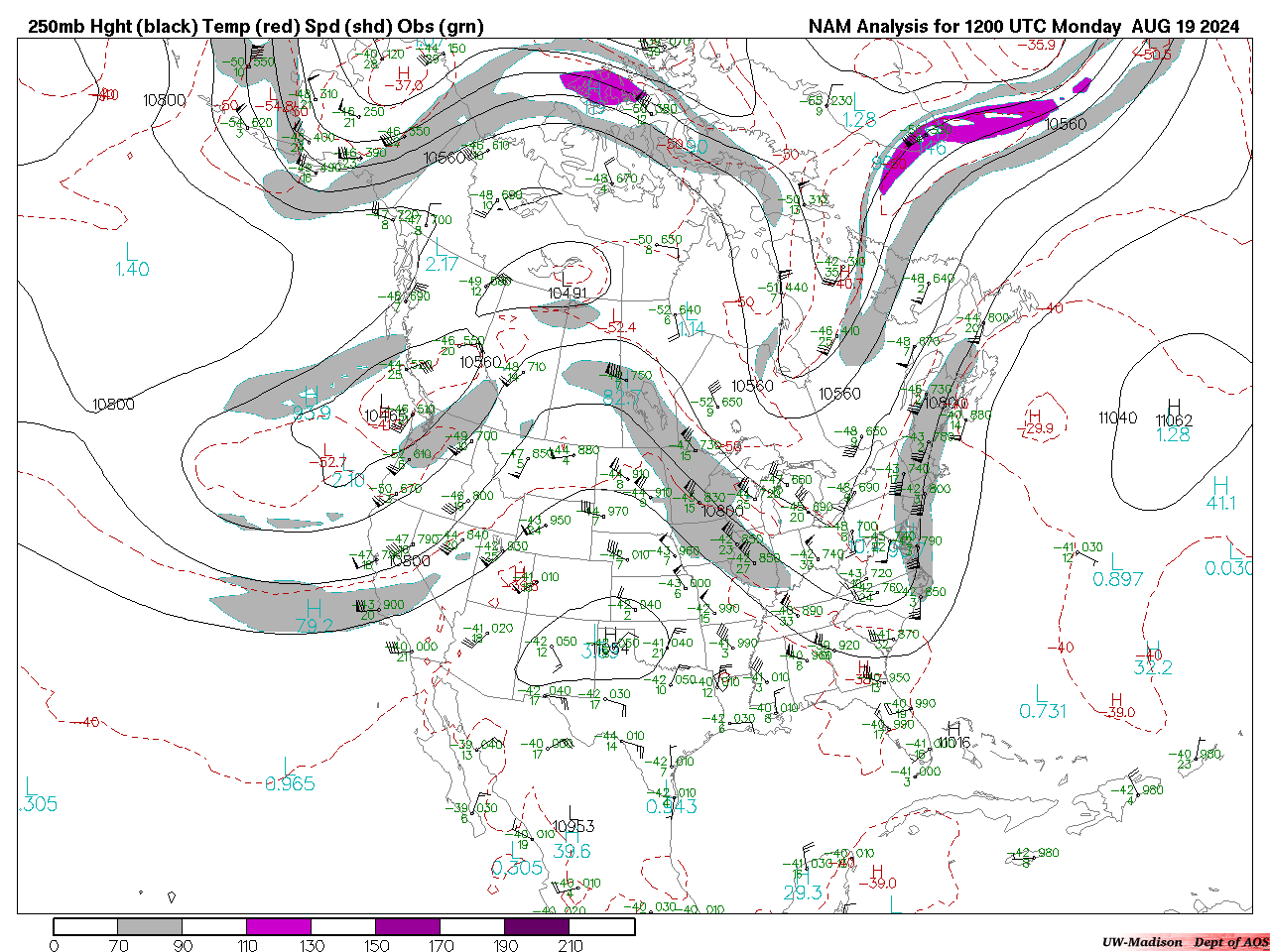Select the cyan H marker labeled 29.3
1270x952 pixels.
pos(802,877)
